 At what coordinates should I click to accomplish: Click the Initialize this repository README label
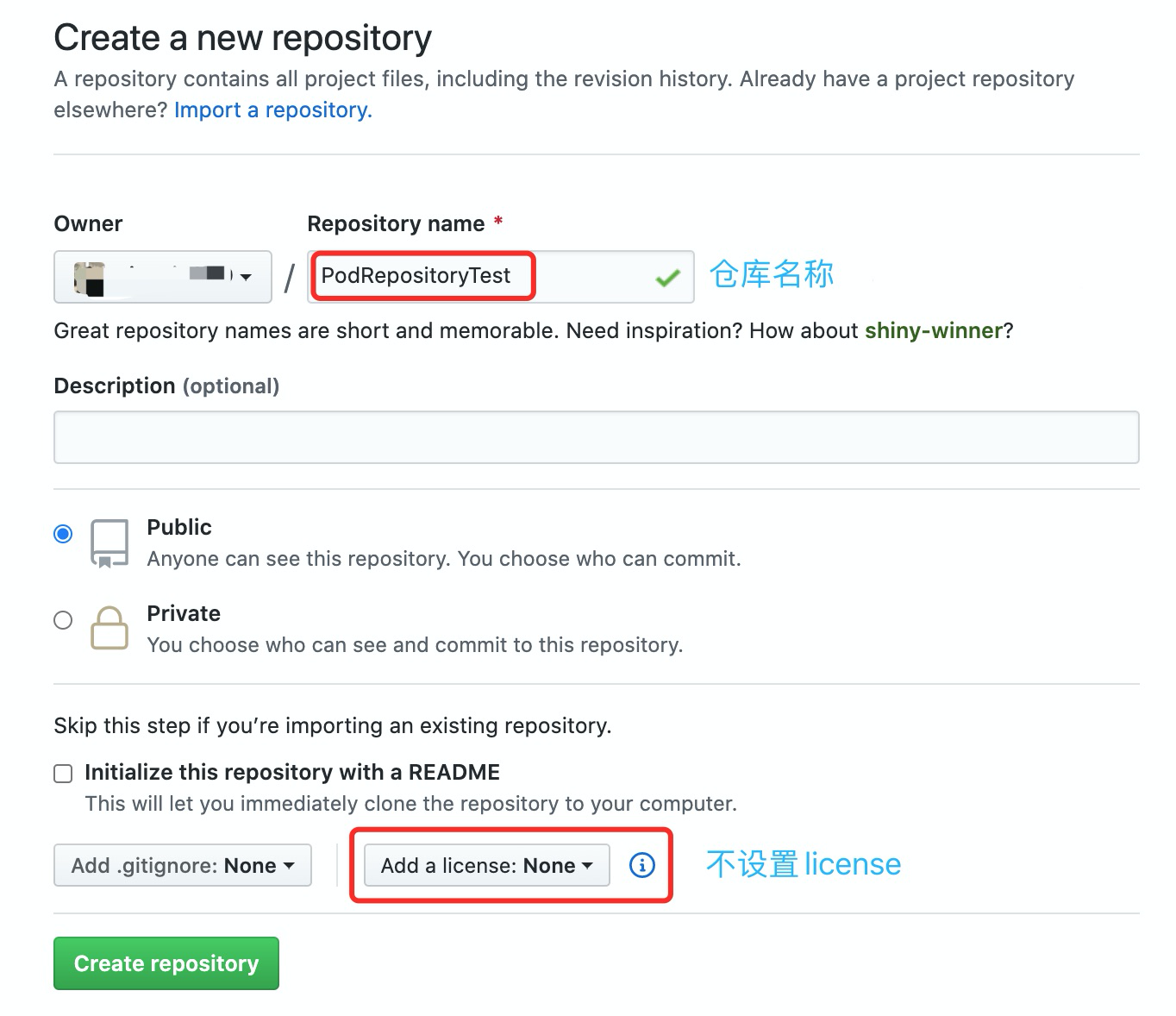pos(292,772)
